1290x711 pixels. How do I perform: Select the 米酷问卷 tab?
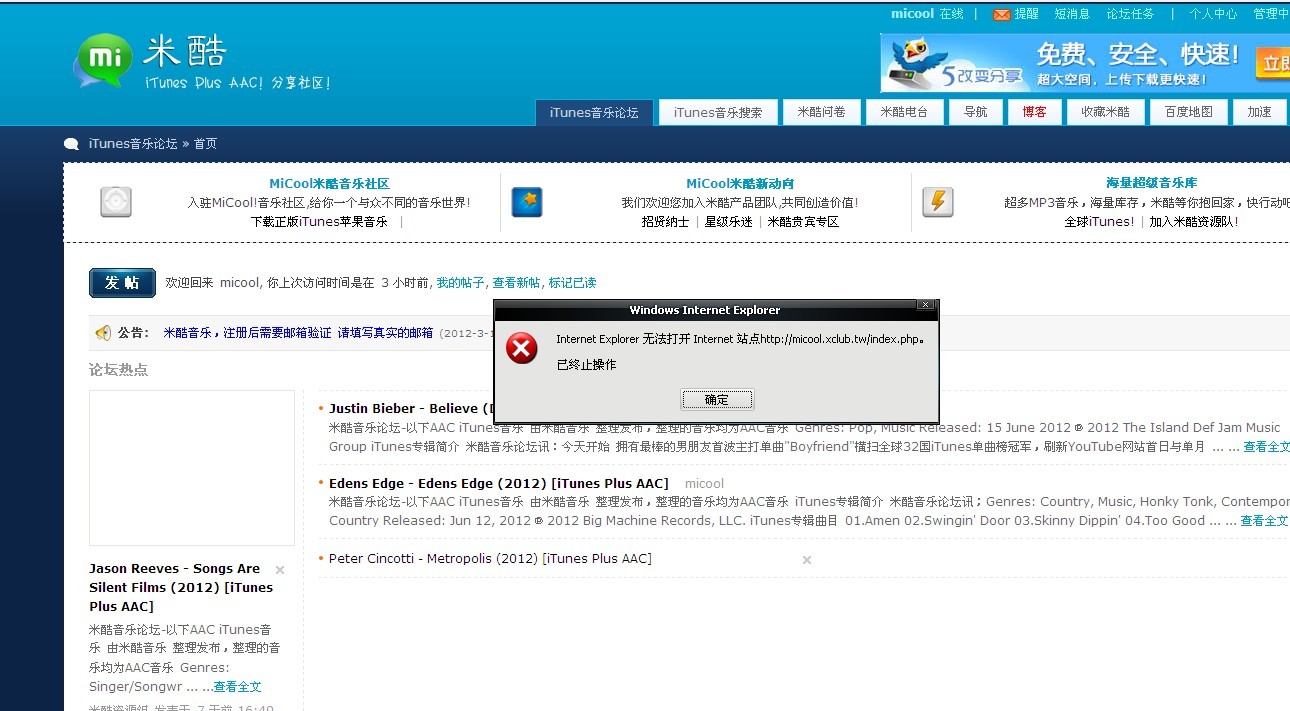click(821, 112)
